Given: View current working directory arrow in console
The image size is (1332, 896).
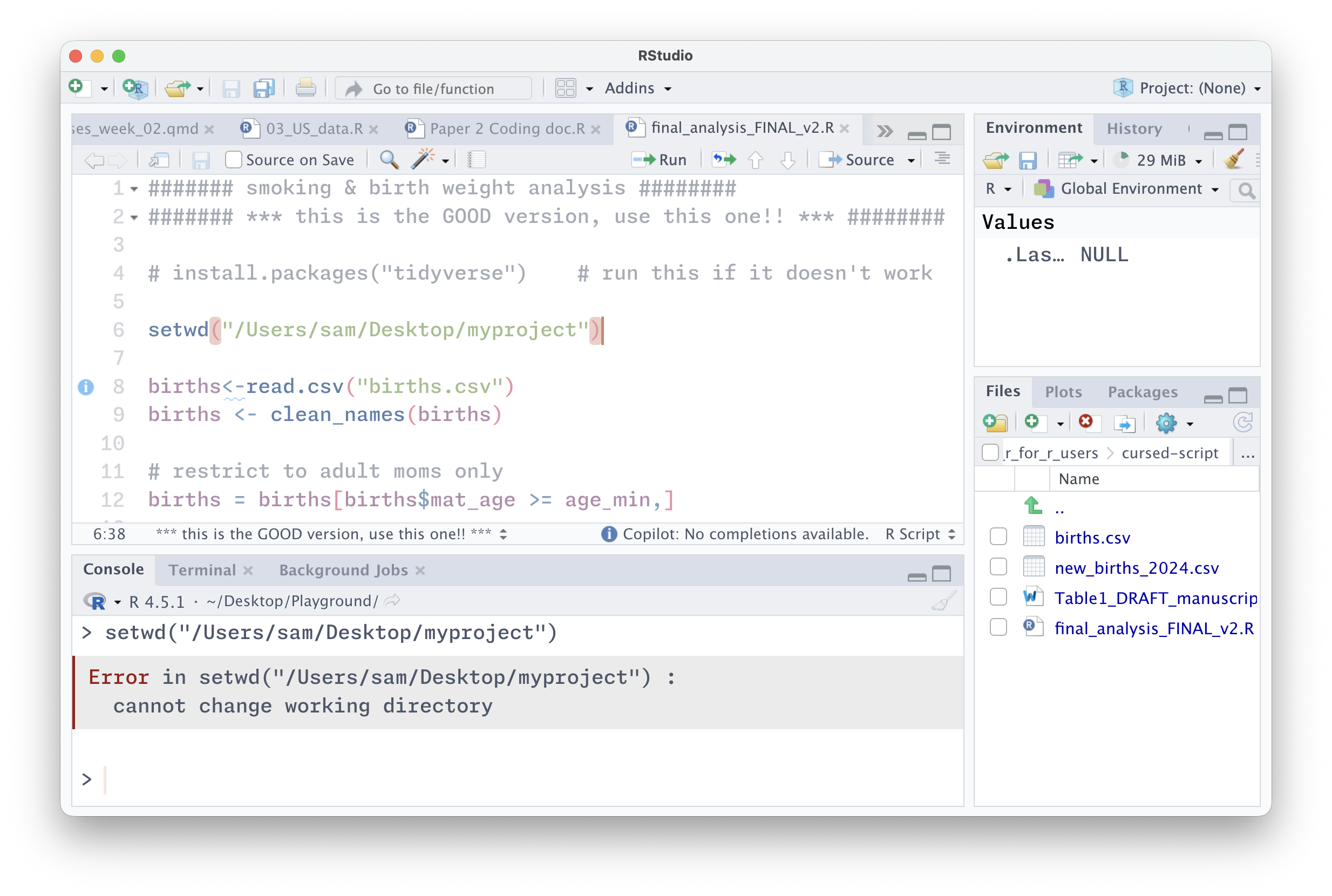Looking at the screenshot, I should pyautogui.click(x=392, y=601).
